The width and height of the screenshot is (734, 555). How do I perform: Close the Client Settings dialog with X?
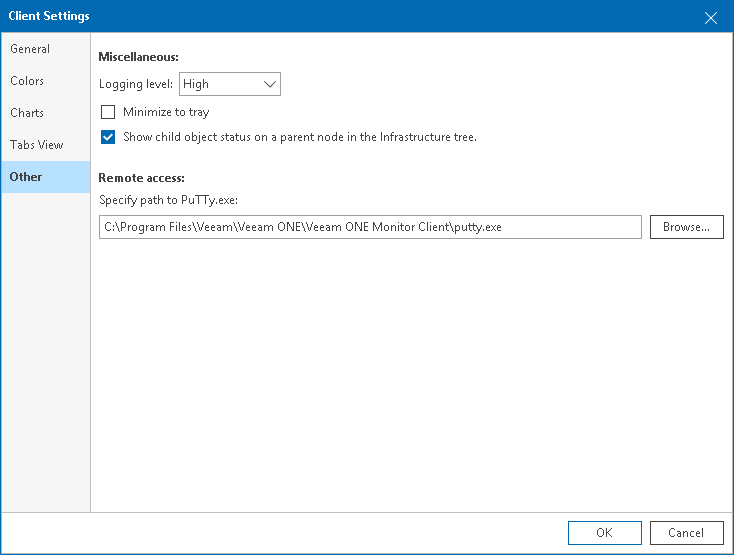[711, 17]
